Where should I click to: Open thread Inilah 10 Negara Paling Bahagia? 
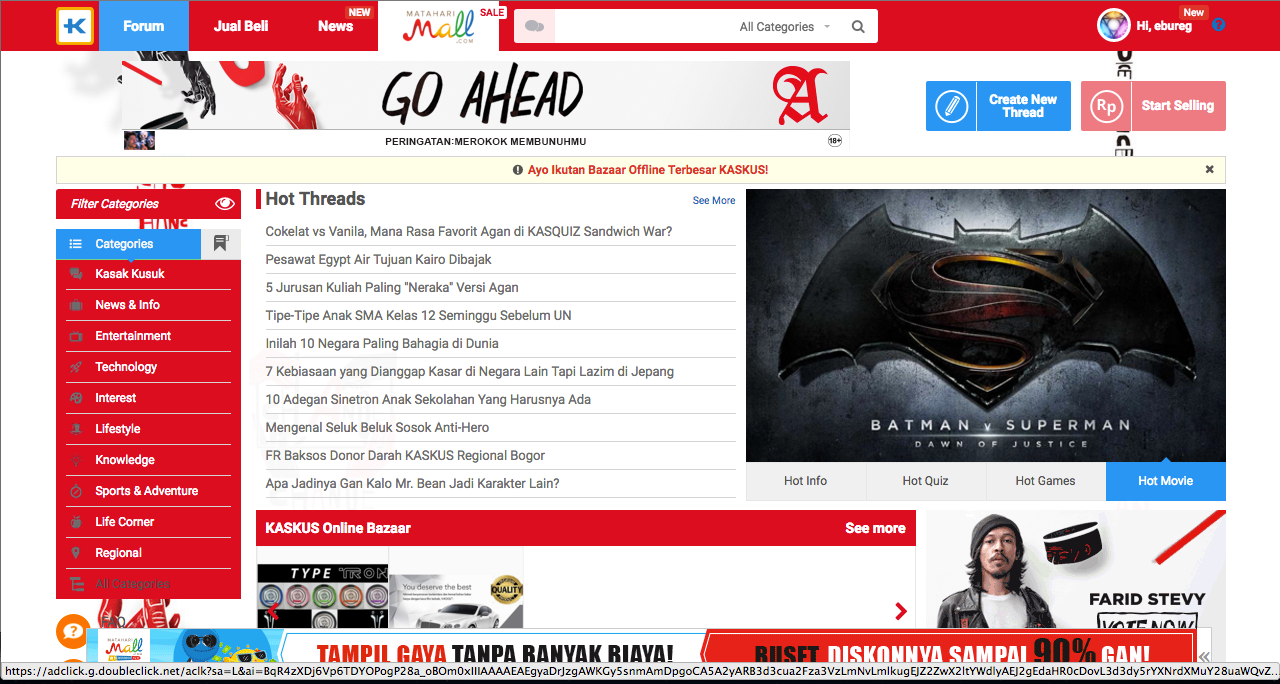pyautogui.click(x=382, y=344)
